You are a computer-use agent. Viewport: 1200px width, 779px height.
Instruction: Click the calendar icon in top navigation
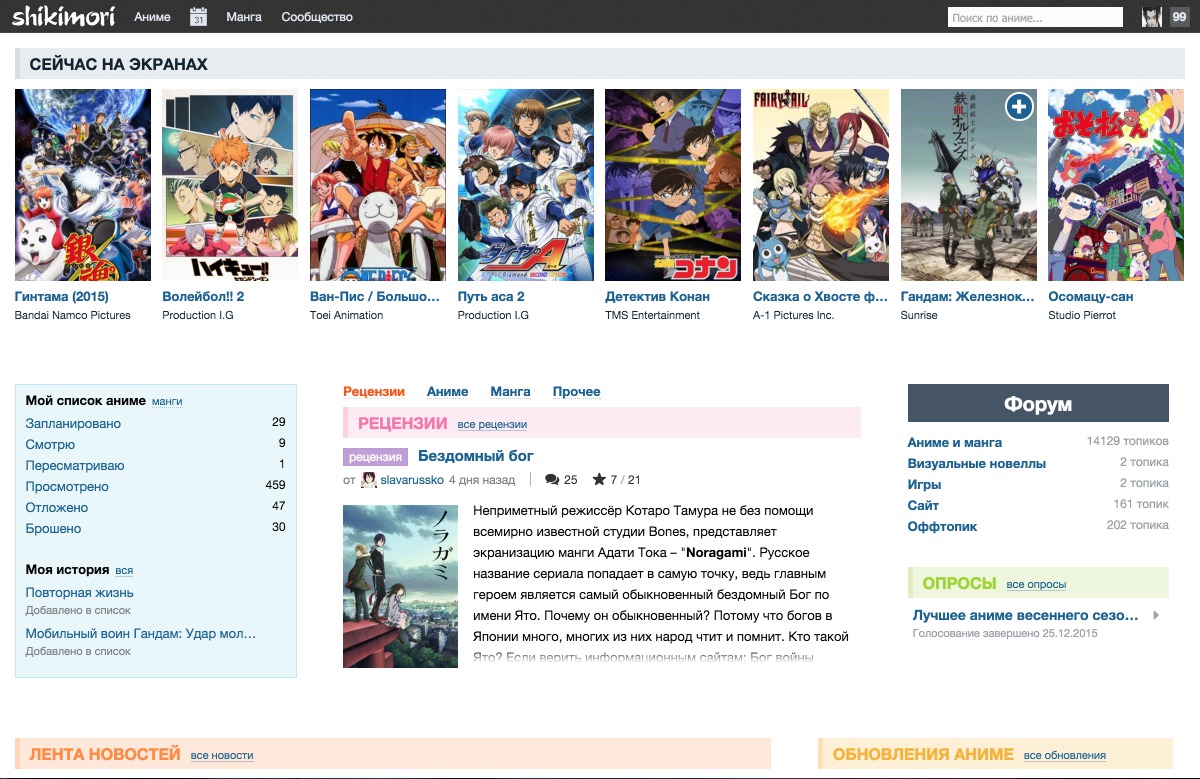click(198, 17)
